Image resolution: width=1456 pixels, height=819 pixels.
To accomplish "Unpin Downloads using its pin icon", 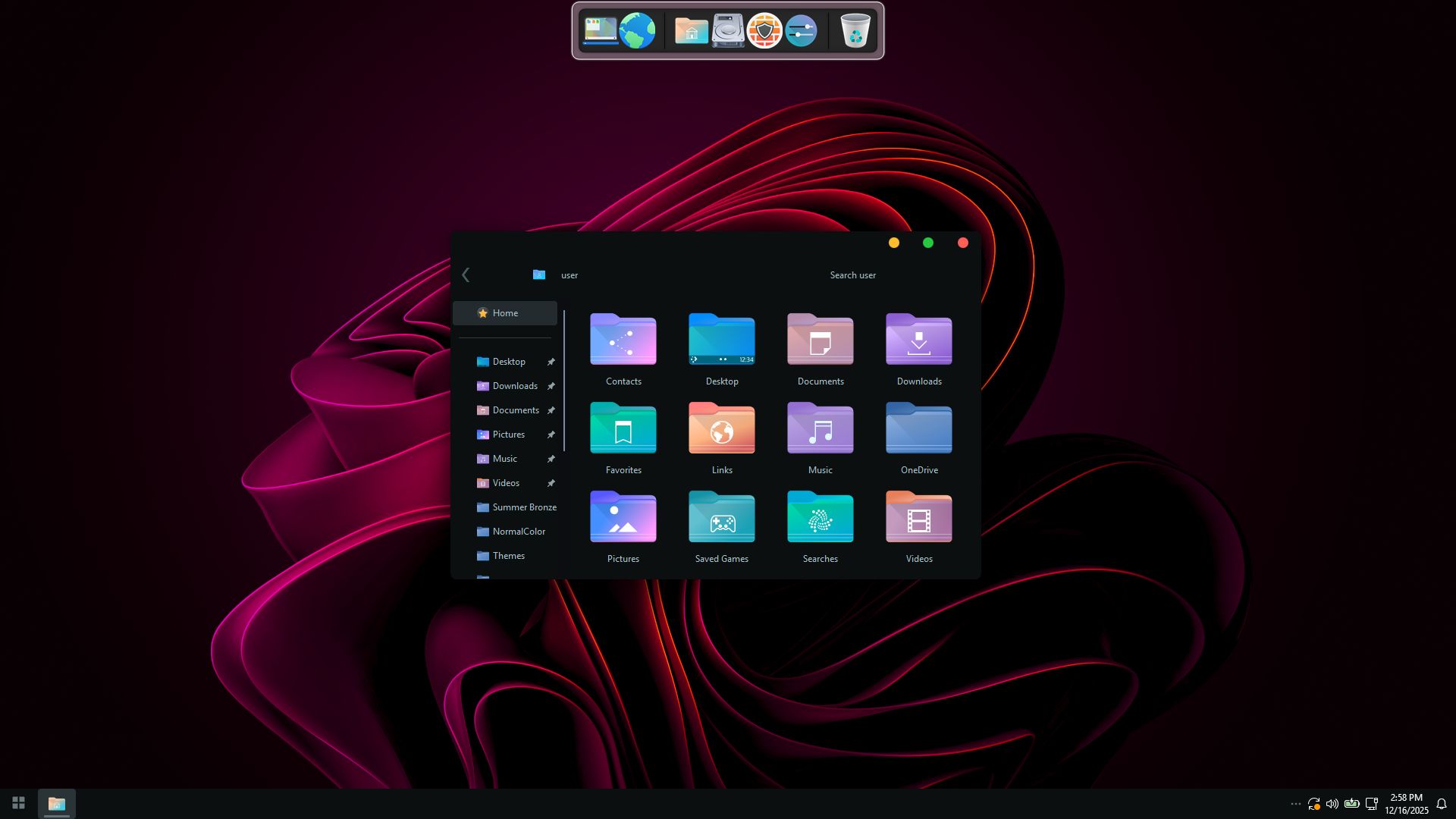I will pyautogui.click(x=551, y=386).
